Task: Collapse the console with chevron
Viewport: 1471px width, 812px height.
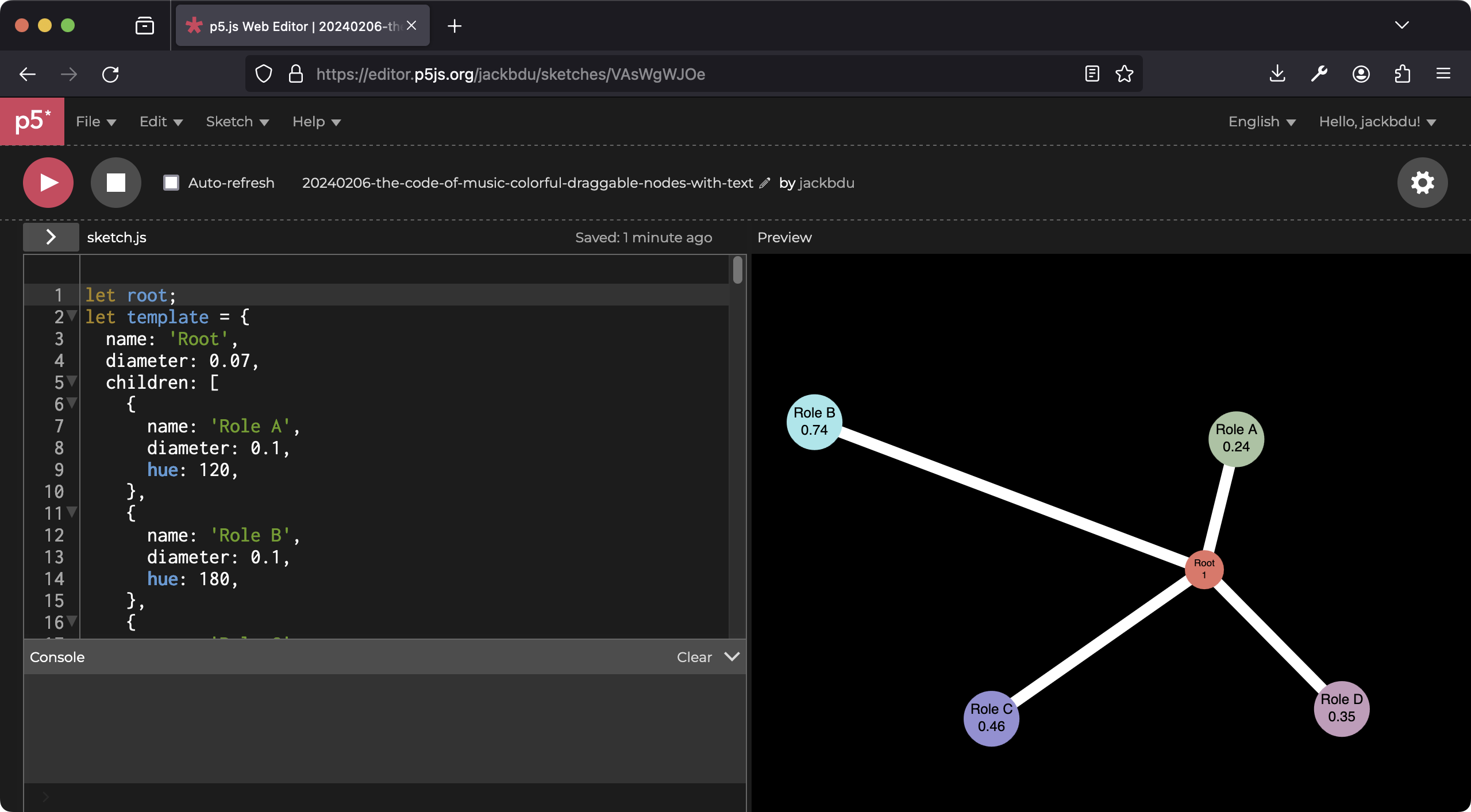Action: (731, 656)
